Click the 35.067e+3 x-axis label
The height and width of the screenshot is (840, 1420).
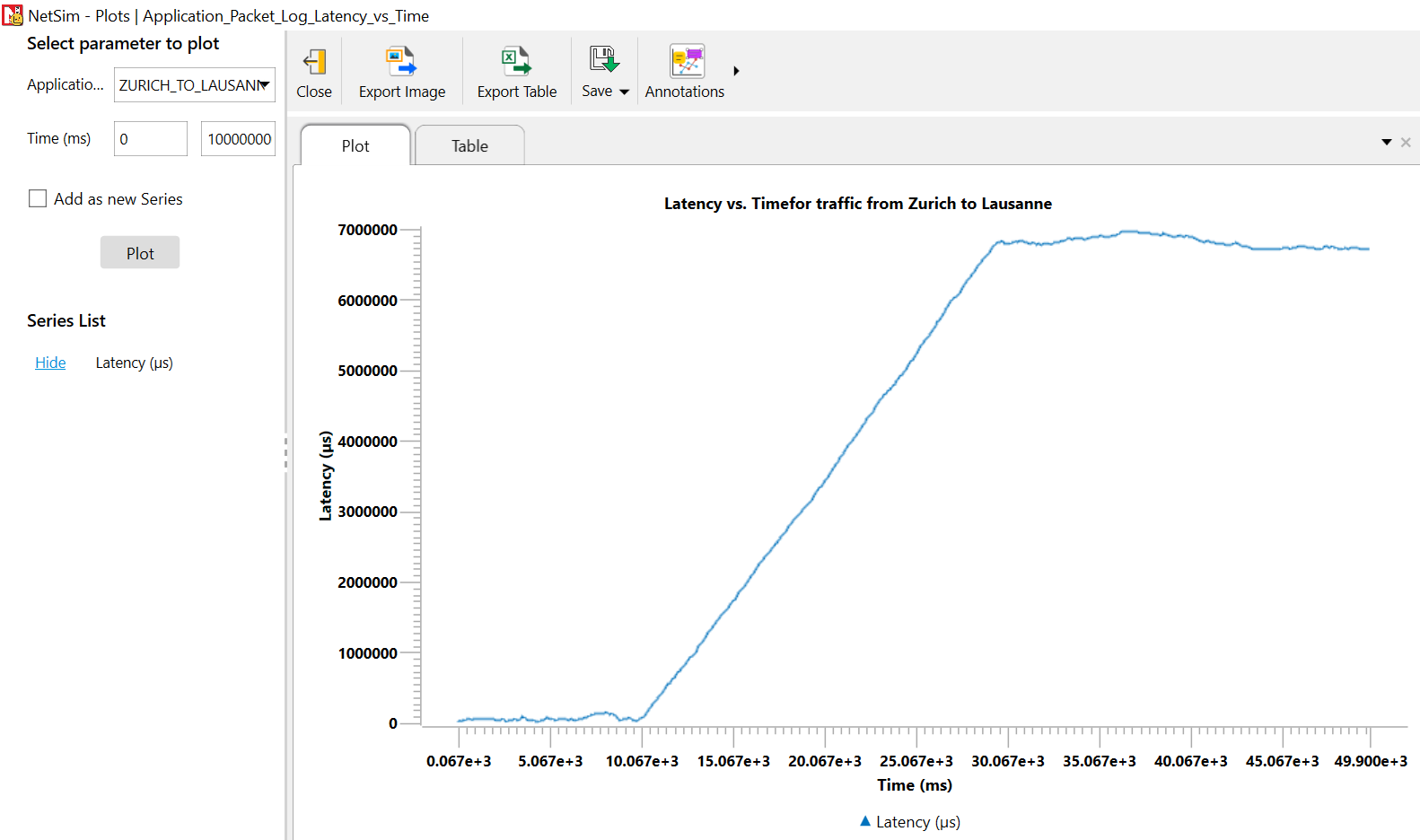tap(1100, 761)
